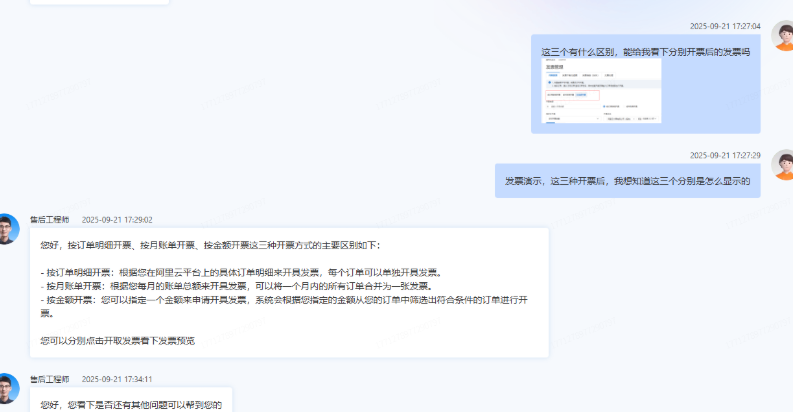Click the timestamp 2025-09-21 17:27:29
This screenshot has width=794, height=413.
coord(725,156)
